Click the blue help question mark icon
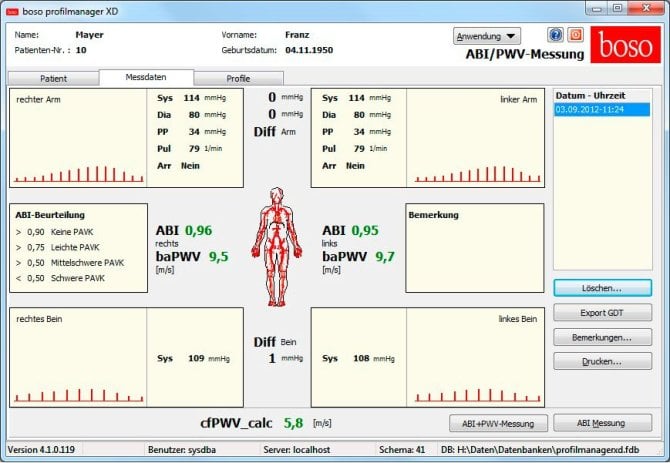Image resolution: width=670 pixels, height=463 pixels. click(556, 35)
